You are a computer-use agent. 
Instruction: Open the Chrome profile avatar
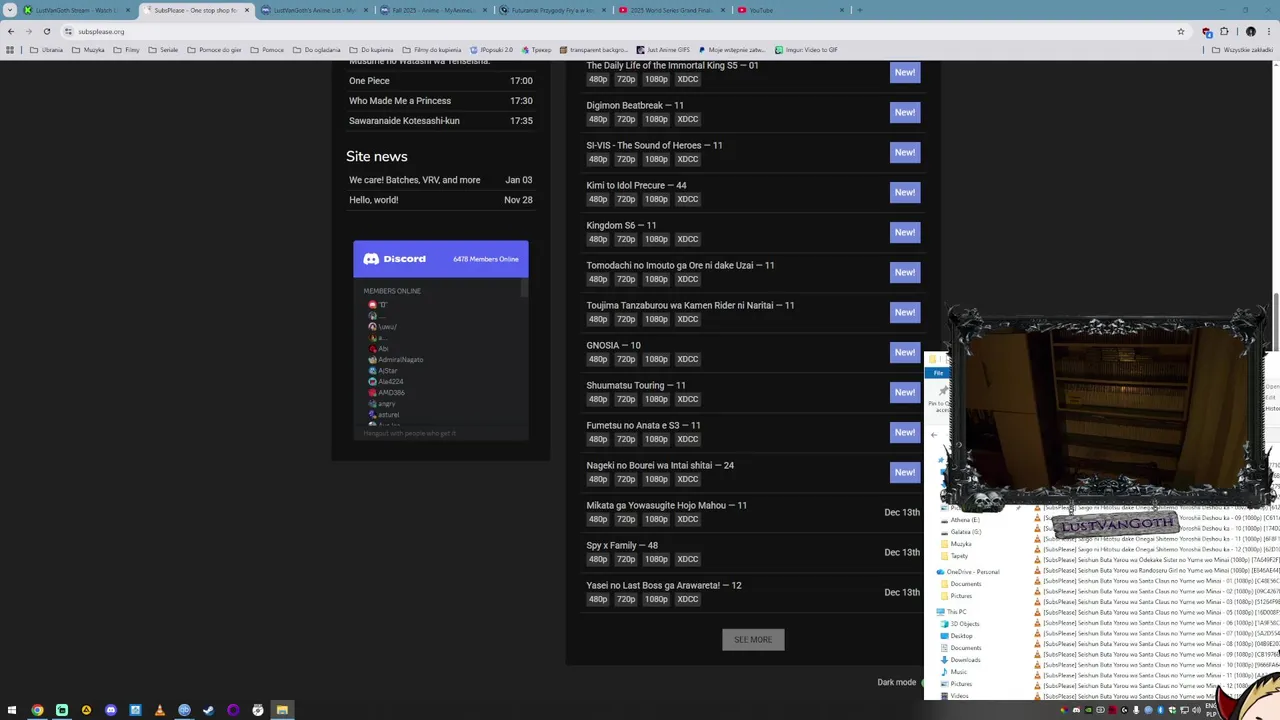(x=1250, y=31)
